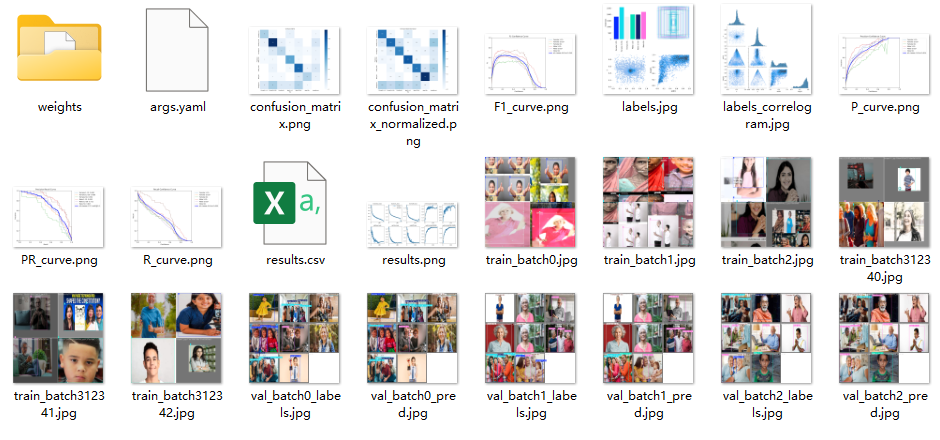Click the 'results.png' file name
The image size is (940, 440).
[412, 261]
